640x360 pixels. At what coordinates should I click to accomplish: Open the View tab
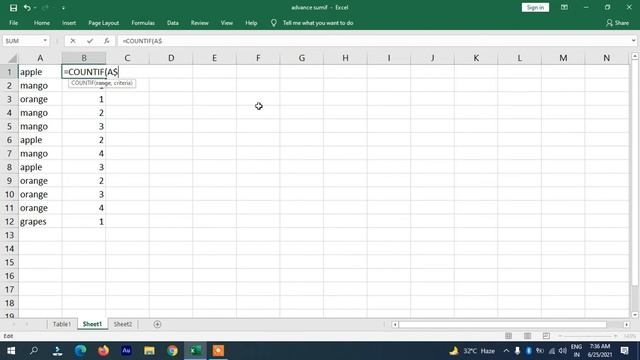(x=227, y=23)
